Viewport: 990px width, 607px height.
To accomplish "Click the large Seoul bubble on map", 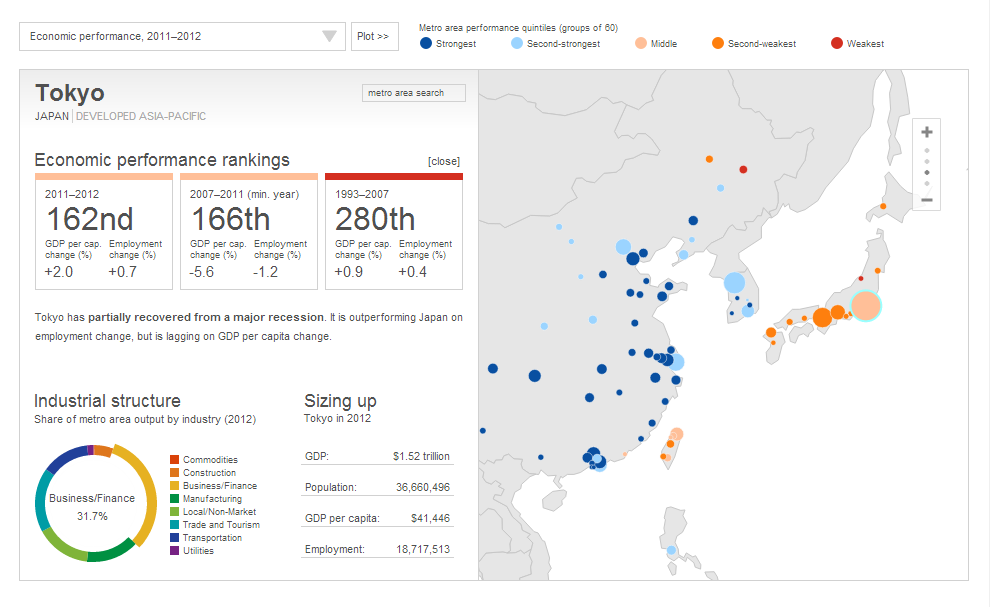I will point(735,283).
